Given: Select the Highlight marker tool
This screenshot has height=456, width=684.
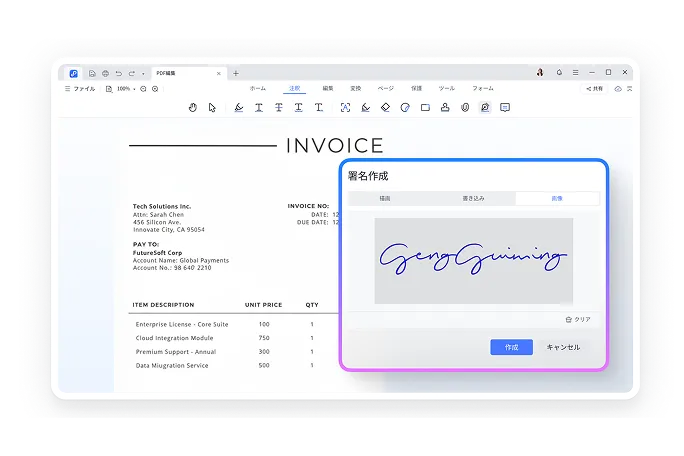Looking at the screenshot, I should pyautogui.click(x=239, y=107).
